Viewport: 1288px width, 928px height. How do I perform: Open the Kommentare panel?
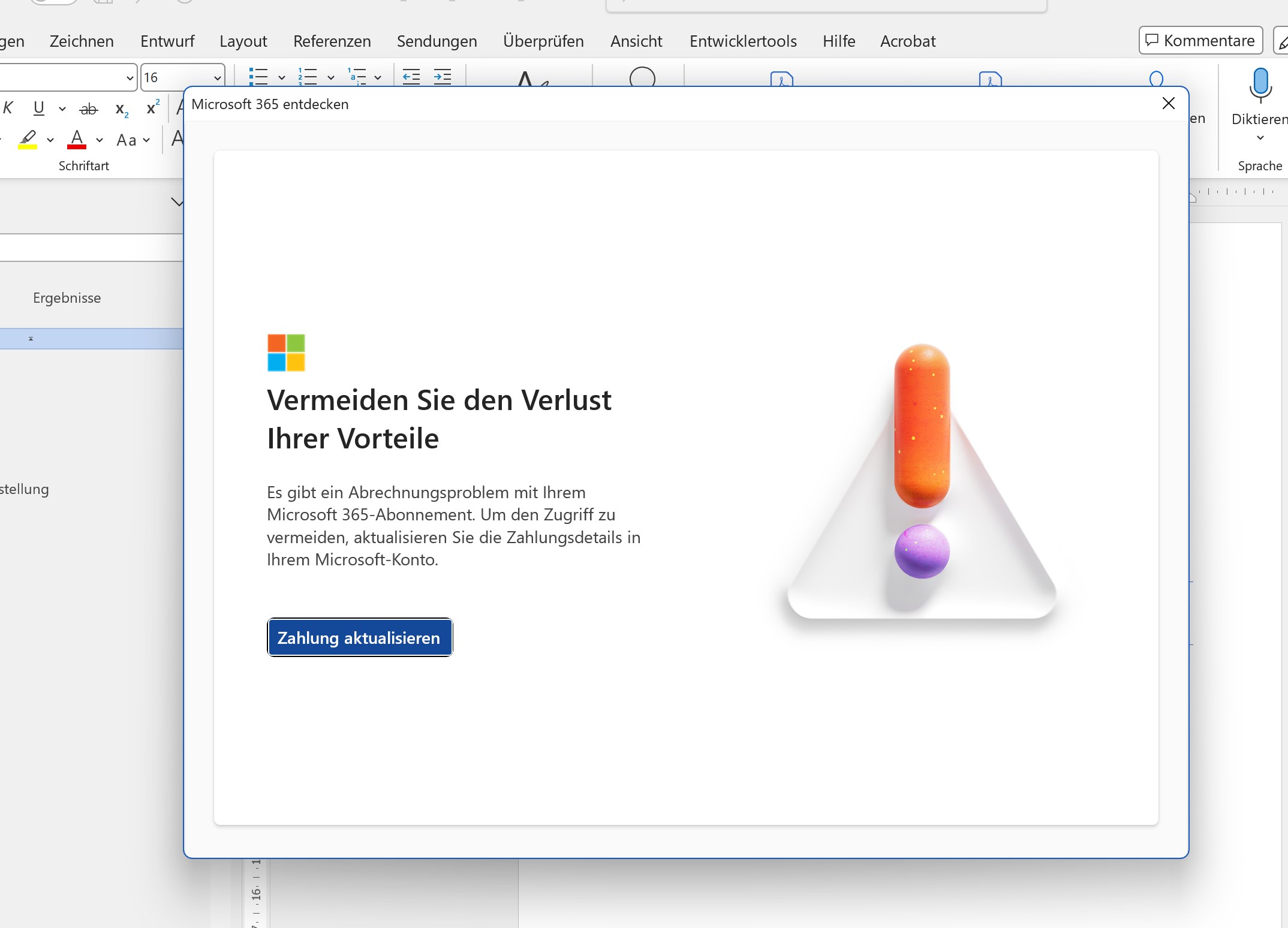point(1200,40)
